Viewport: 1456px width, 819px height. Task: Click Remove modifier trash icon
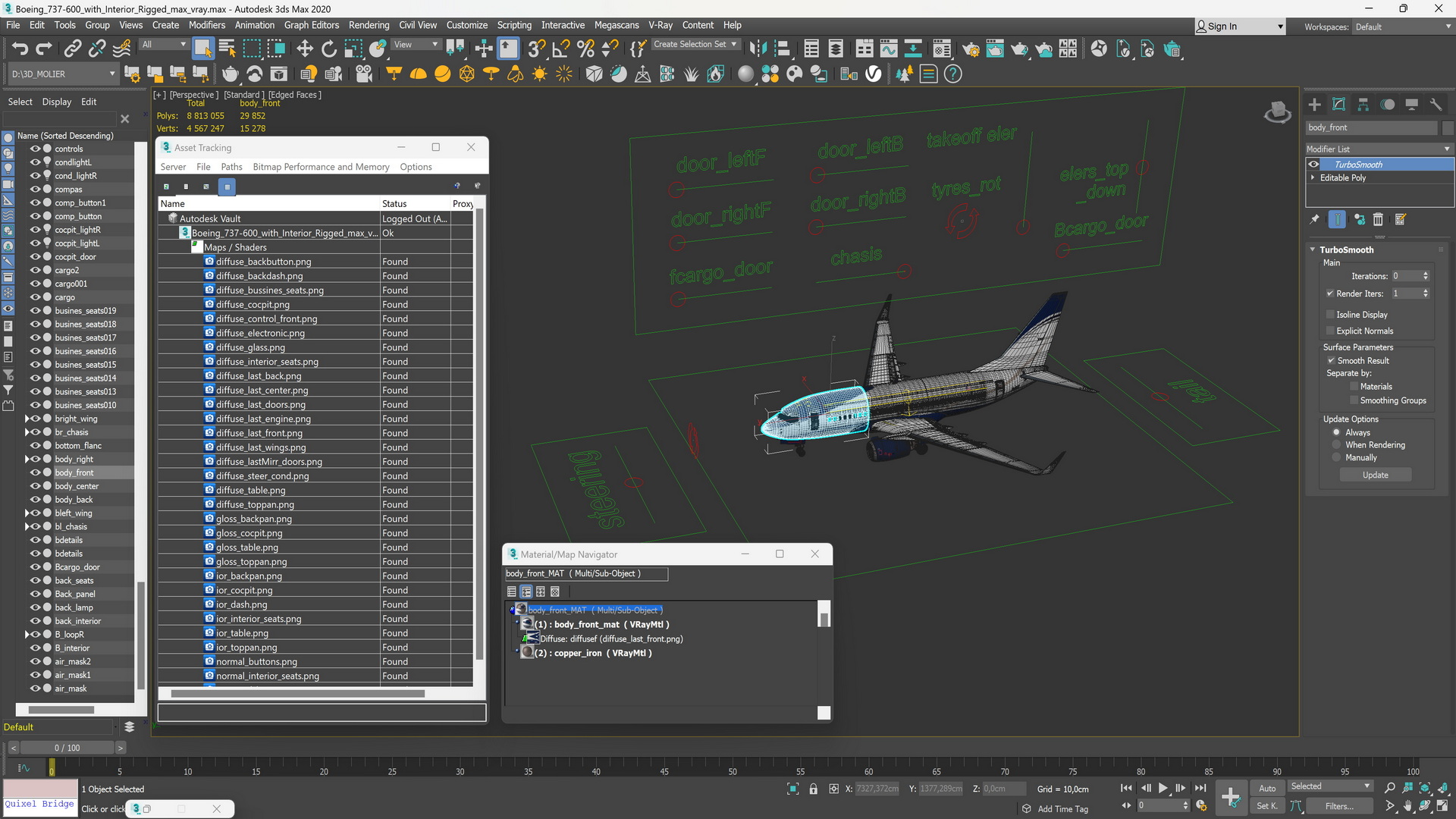(1378, 219)
